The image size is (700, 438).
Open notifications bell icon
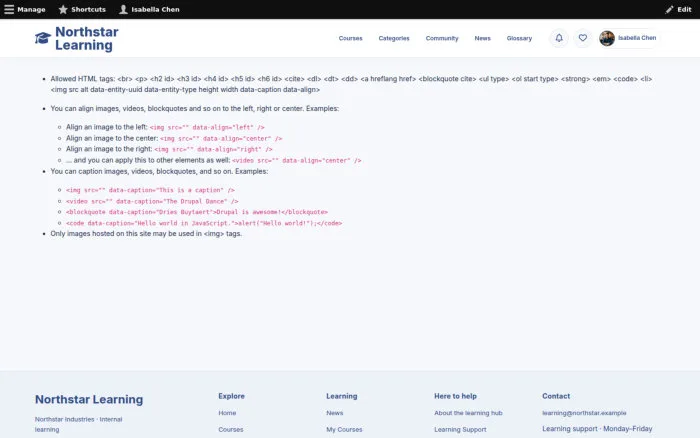pyautogui.click(x=559, y=38)
